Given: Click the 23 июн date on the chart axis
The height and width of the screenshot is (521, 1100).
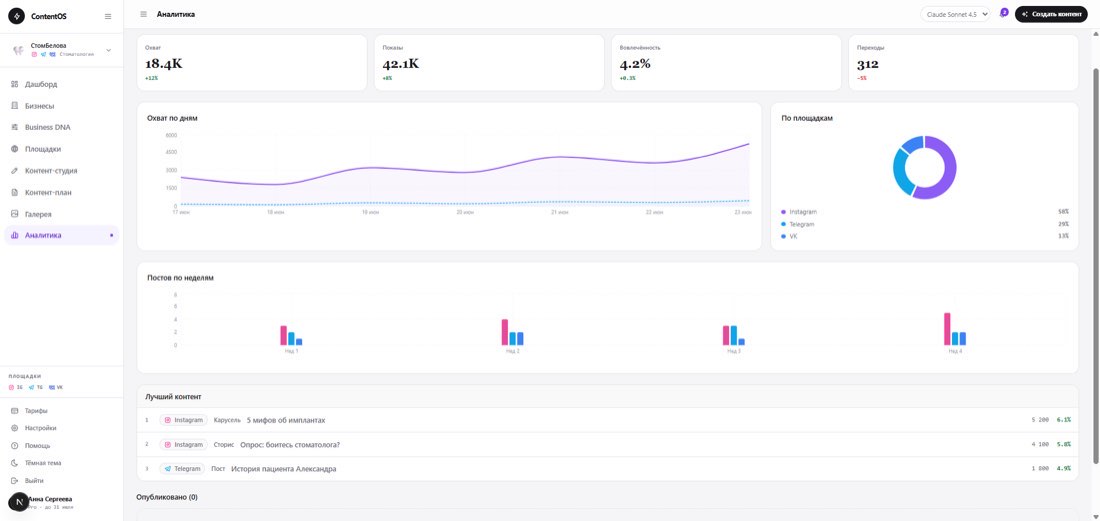Looking at the screenshot, I should 744,212.
